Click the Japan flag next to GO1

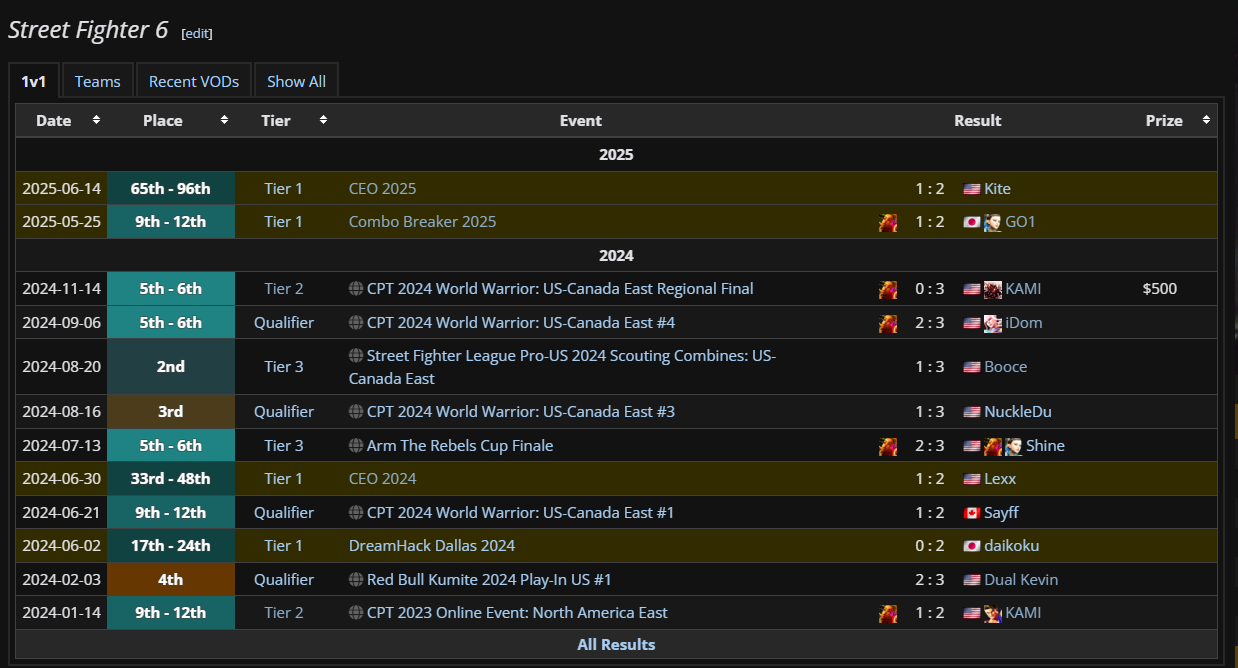pos(971,222)
